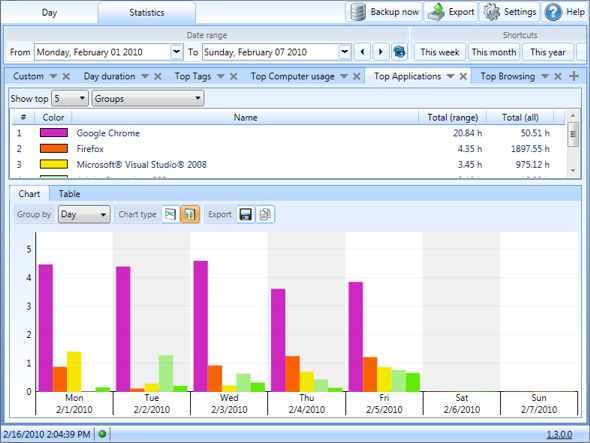Select the Google Chrome row name
This screenshot has width=590, height=443.
click(x=108, y=133)
